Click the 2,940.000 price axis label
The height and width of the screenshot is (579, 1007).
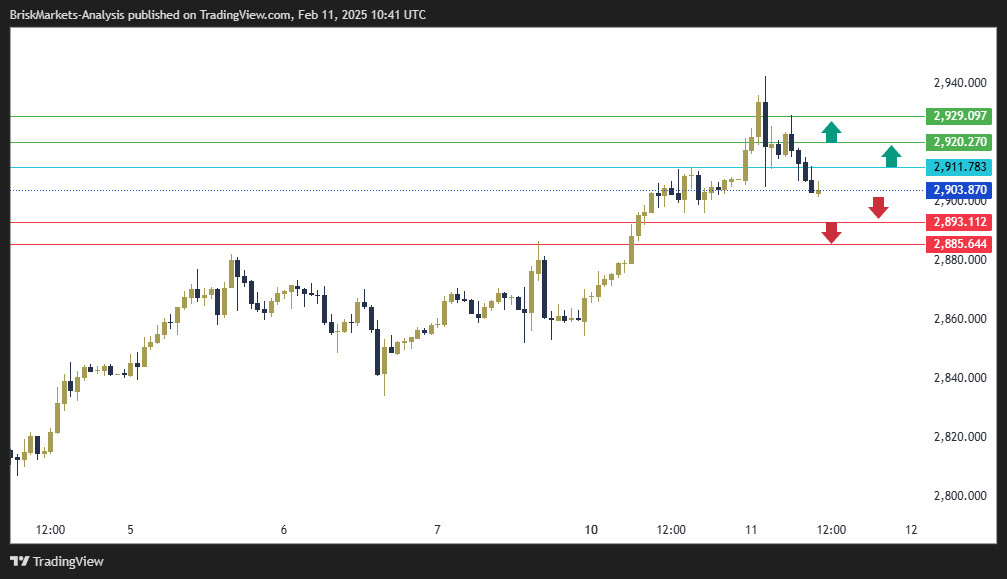(960, 83)
